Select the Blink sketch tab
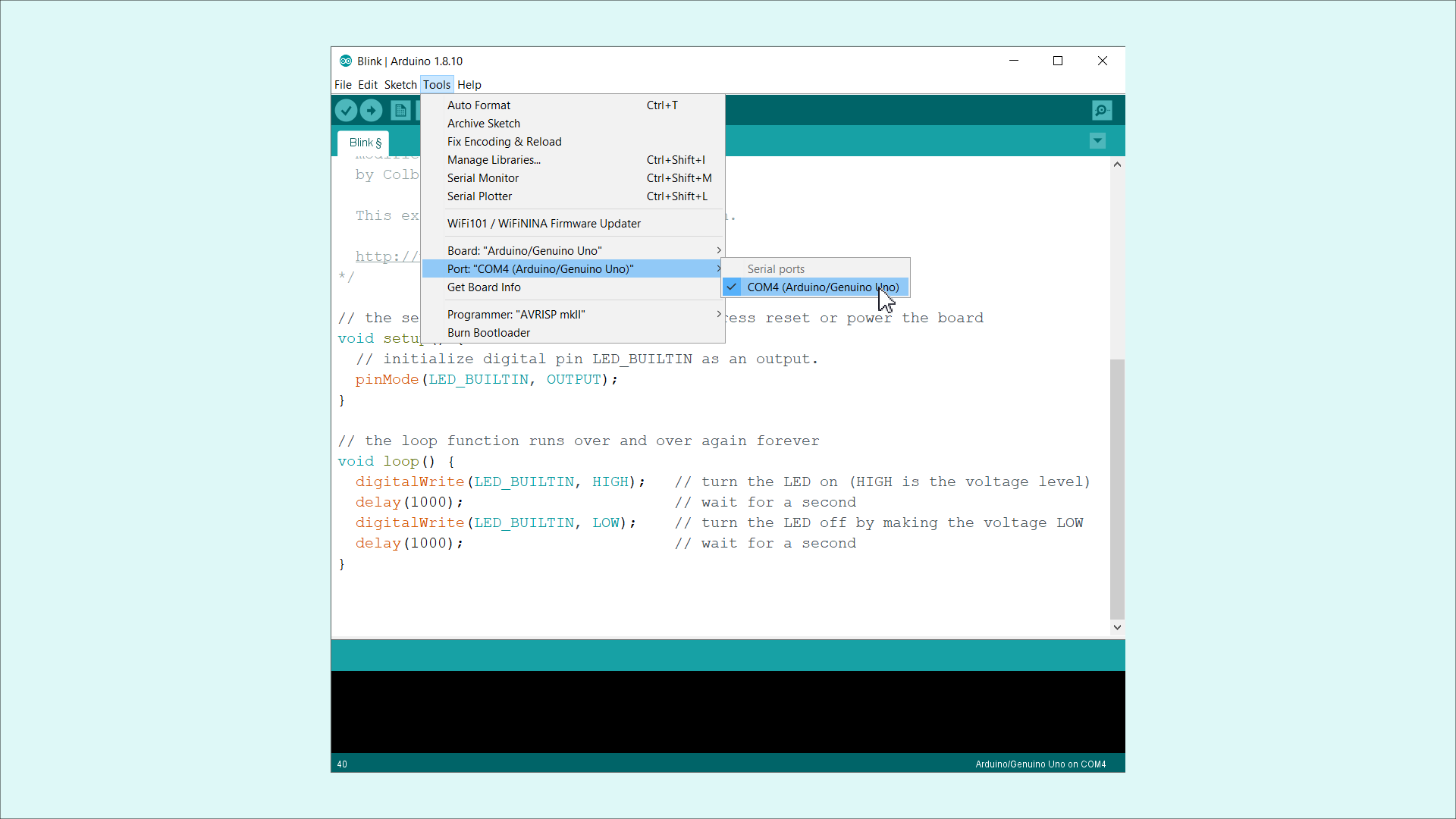1456x819 pixels. (x=365, y=143)
